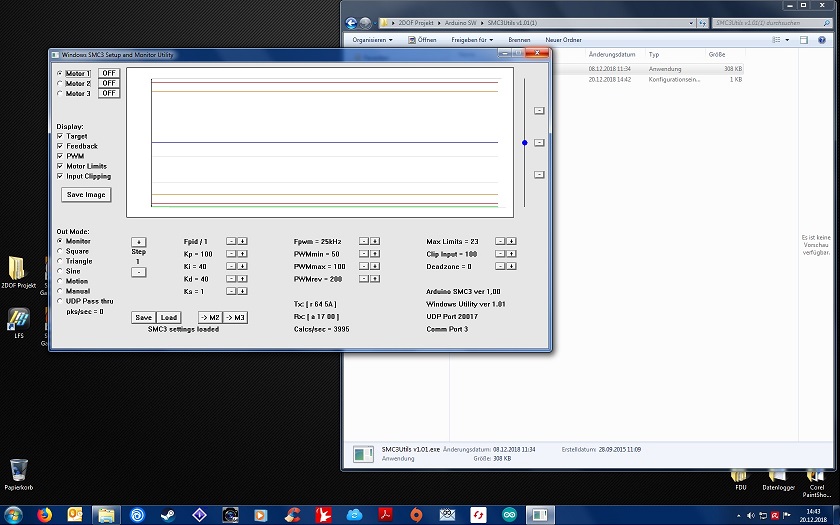The height and width of the screenshot is (525, 840).
Task: Select the Motor 2 radio button
Action: point(60,84)
